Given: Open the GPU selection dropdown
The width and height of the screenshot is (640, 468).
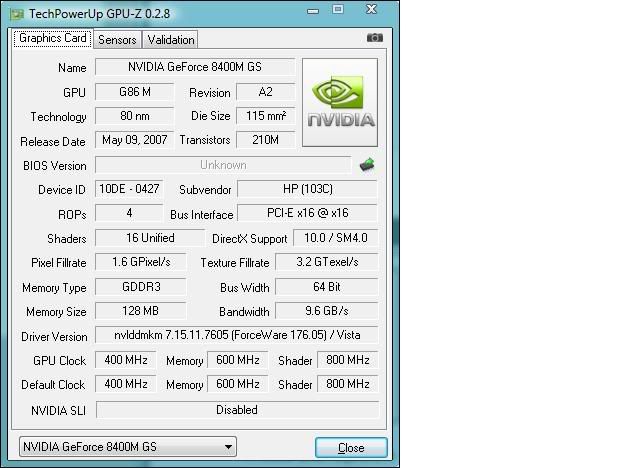Looking at the screenshot, I should click(x=128, y=447).
